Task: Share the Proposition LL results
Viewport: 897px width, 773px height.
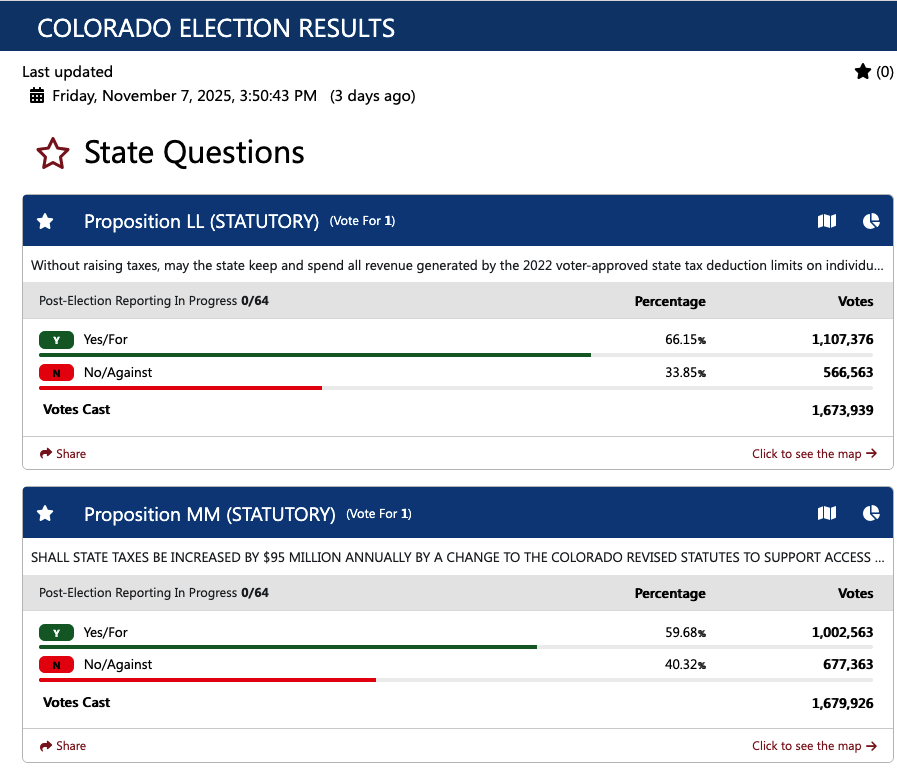Action: click(63, 454)
